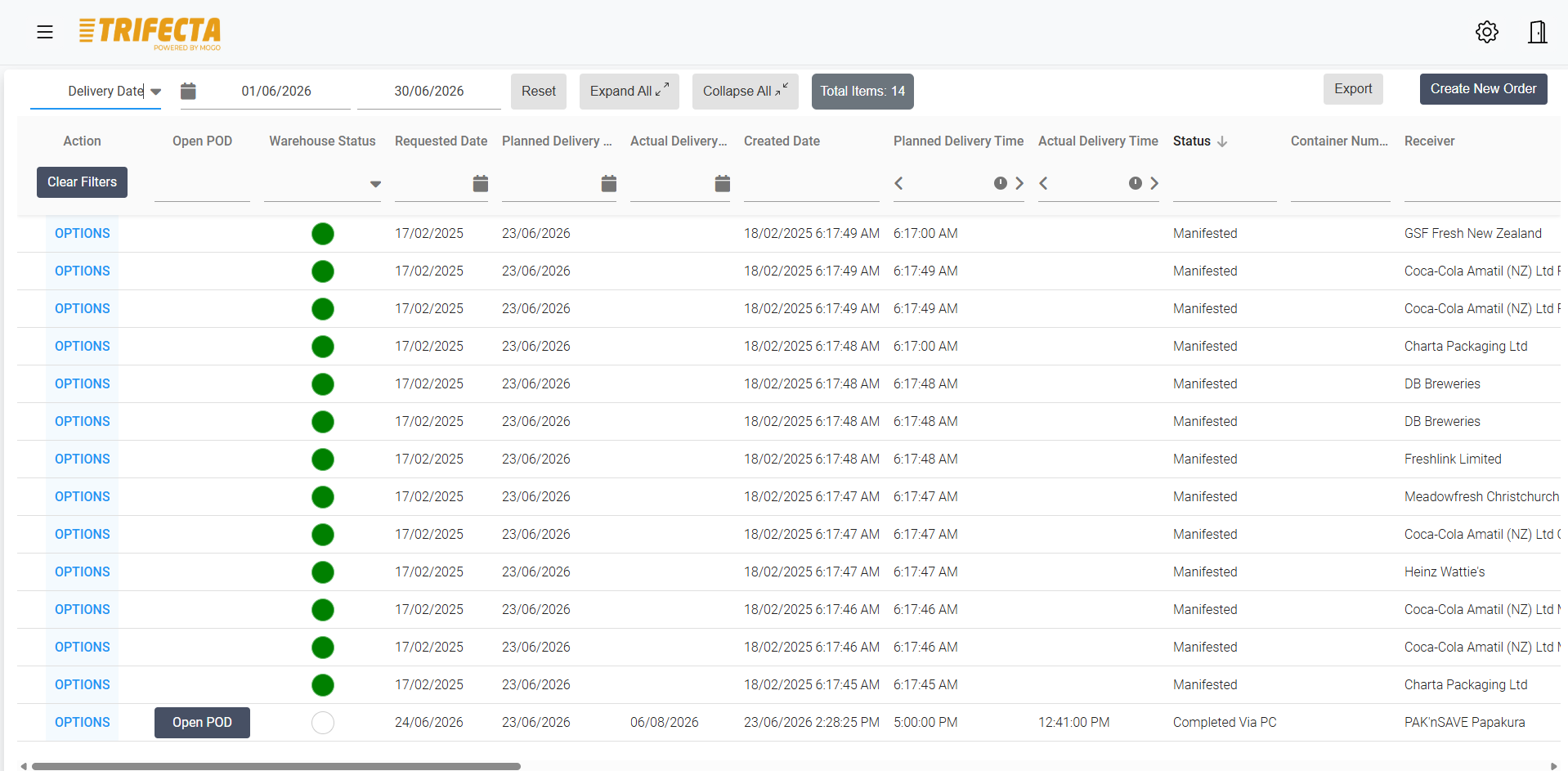Click Create New Order button

point(1483,88)
